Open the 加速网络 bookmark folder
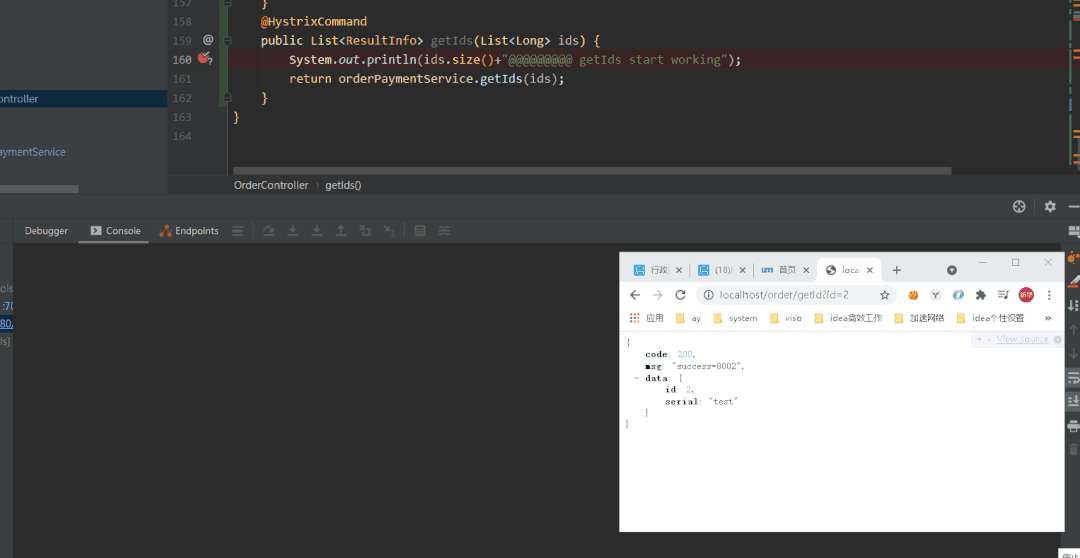 tap(920, 318)
